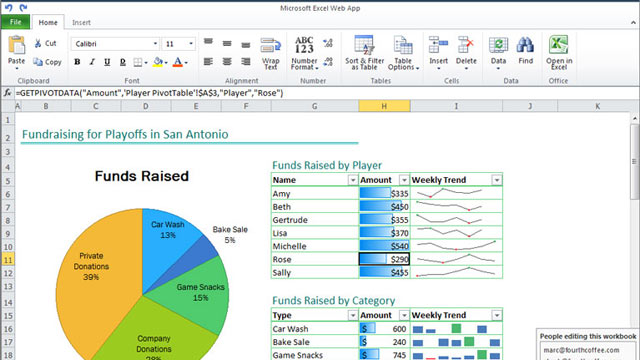Center the text horizontally
The width and height of the screenshot is (640, 360).
click(227, 62)
